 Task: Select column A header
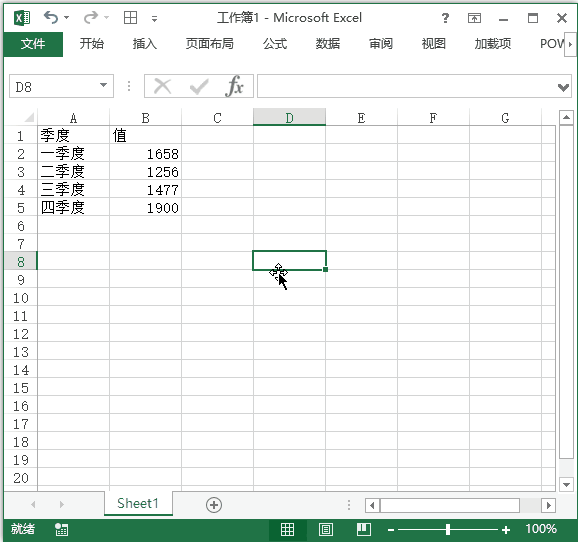[73, 118]
